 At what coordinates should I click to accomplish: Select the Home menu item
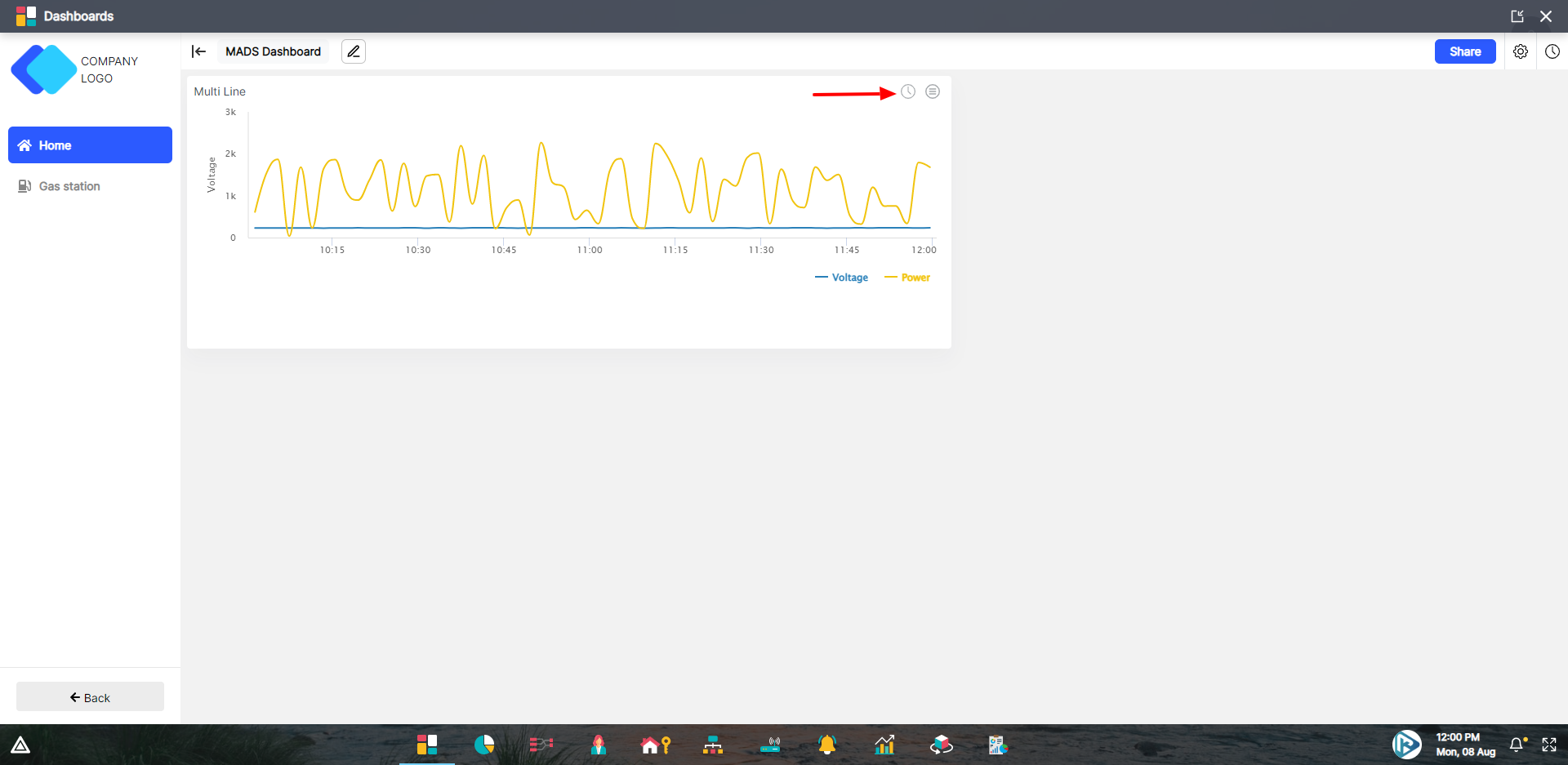pyautogui.click(x=90, y=145)
